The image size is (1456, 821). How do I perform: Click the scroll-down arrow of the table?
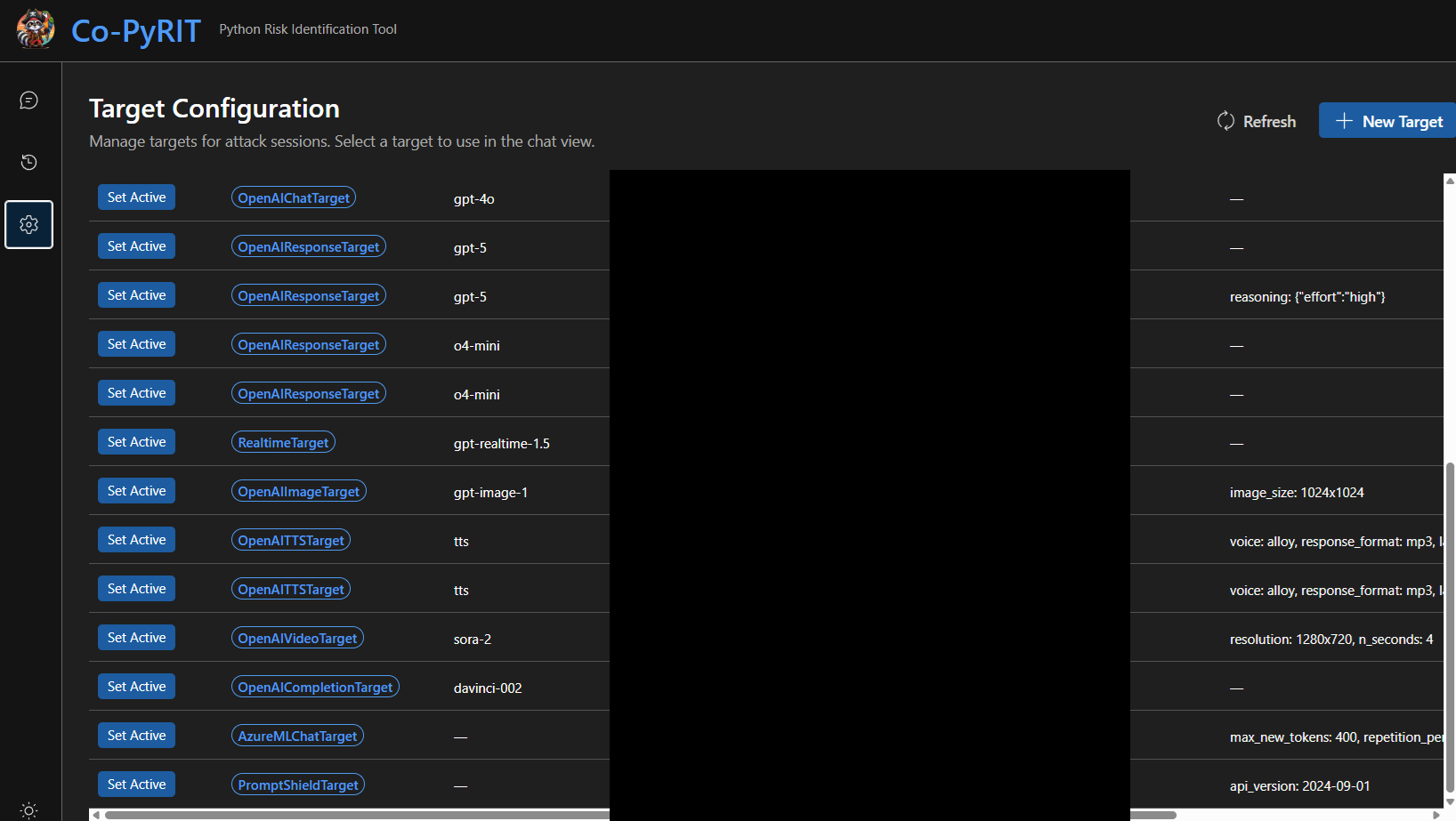click(1450, 802)
